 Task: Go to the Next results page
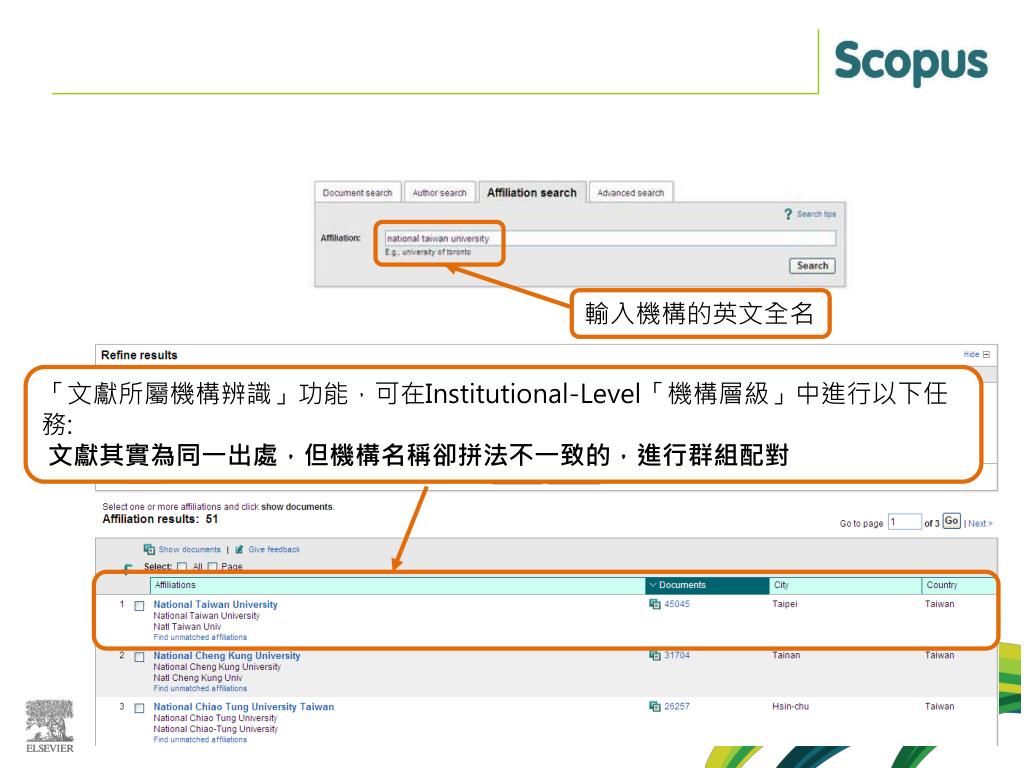point(980,523)
